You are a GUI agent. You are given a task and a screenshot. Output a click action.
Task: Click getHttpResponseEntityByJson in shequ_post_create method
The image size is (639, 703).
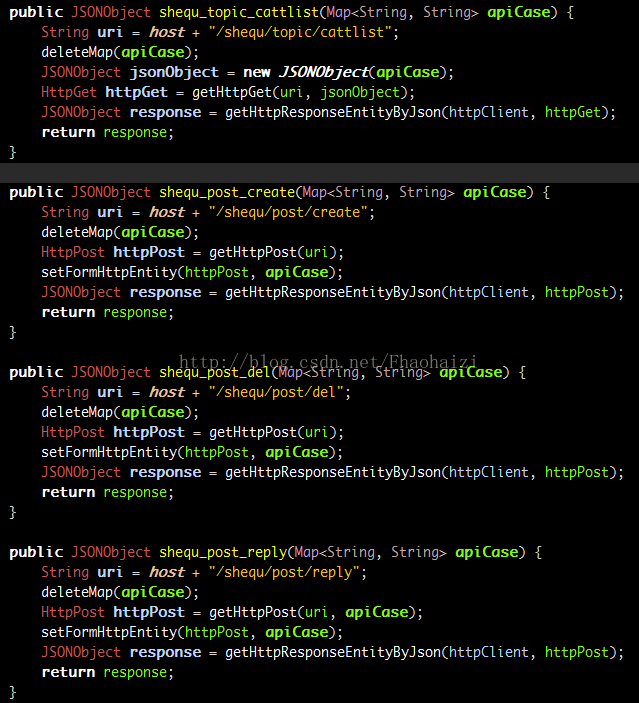tap(333, 292)
